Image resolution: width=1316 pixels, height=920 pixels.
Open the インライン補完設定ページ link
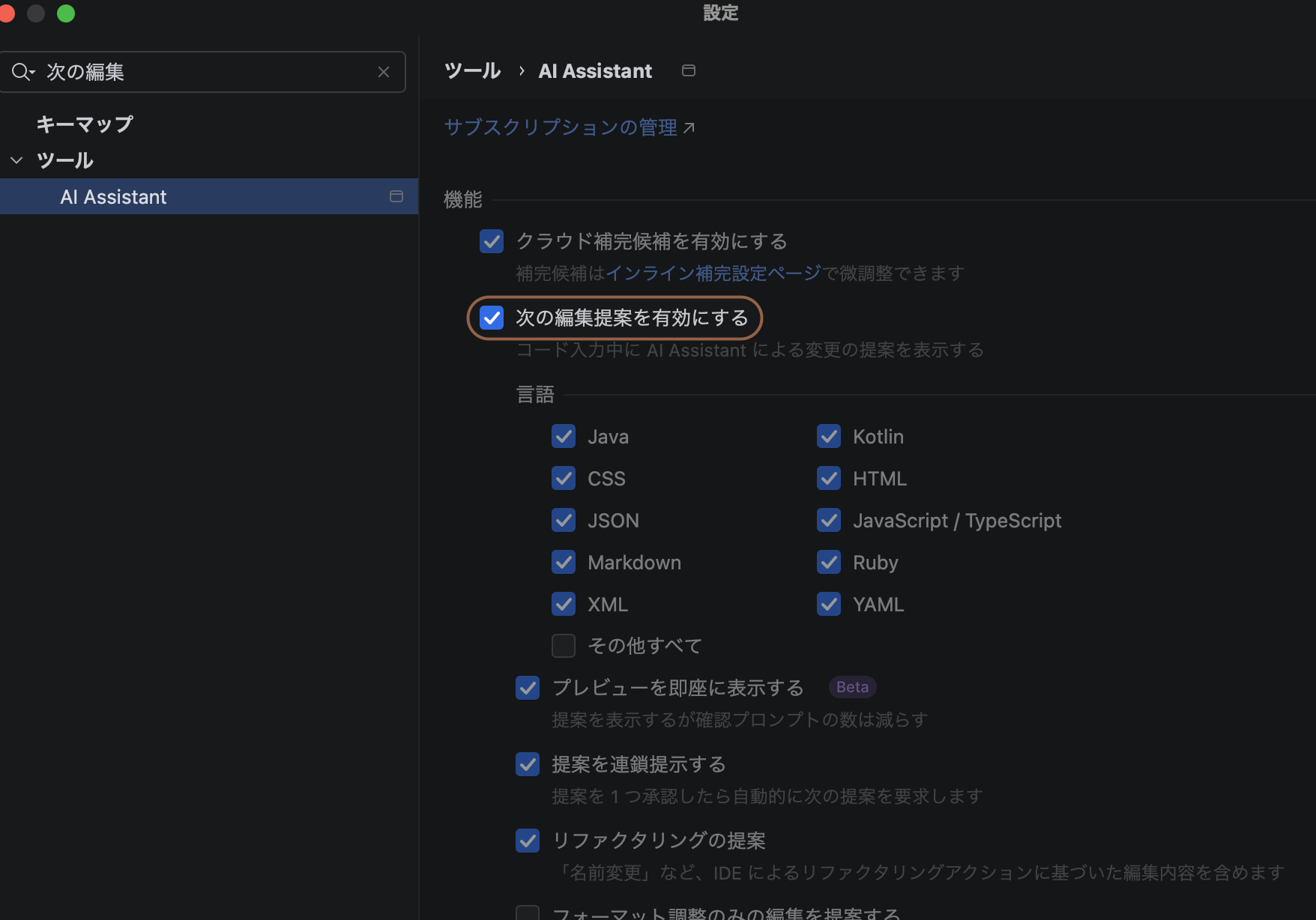(x=713, y=273)
